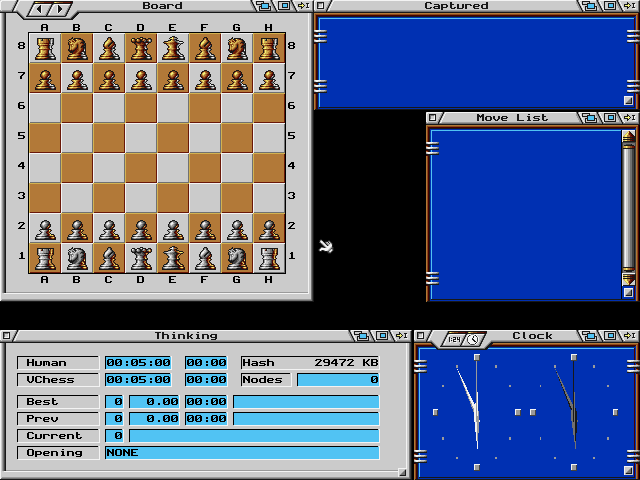This screenshot has width=640, height=480.
Task: Click the left analog clock face
Action: pyautogui.click(x=477, y=412)
